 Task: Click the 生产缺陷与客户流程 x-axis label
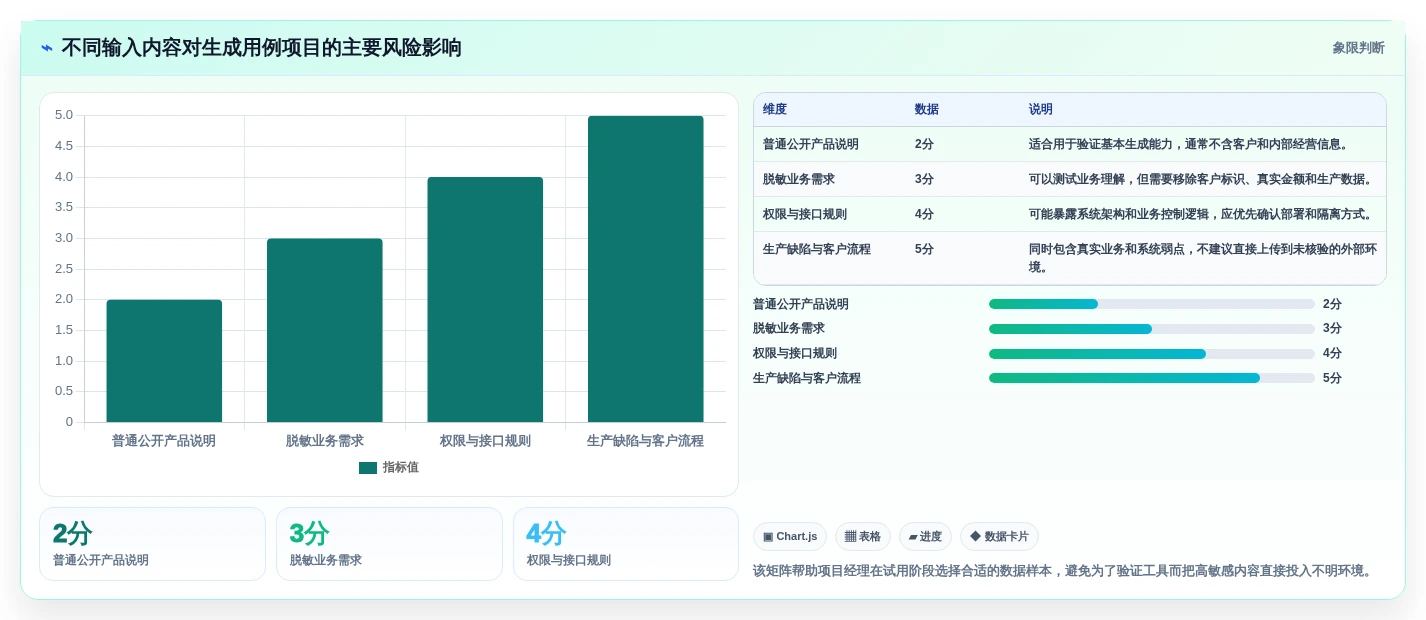645,441
